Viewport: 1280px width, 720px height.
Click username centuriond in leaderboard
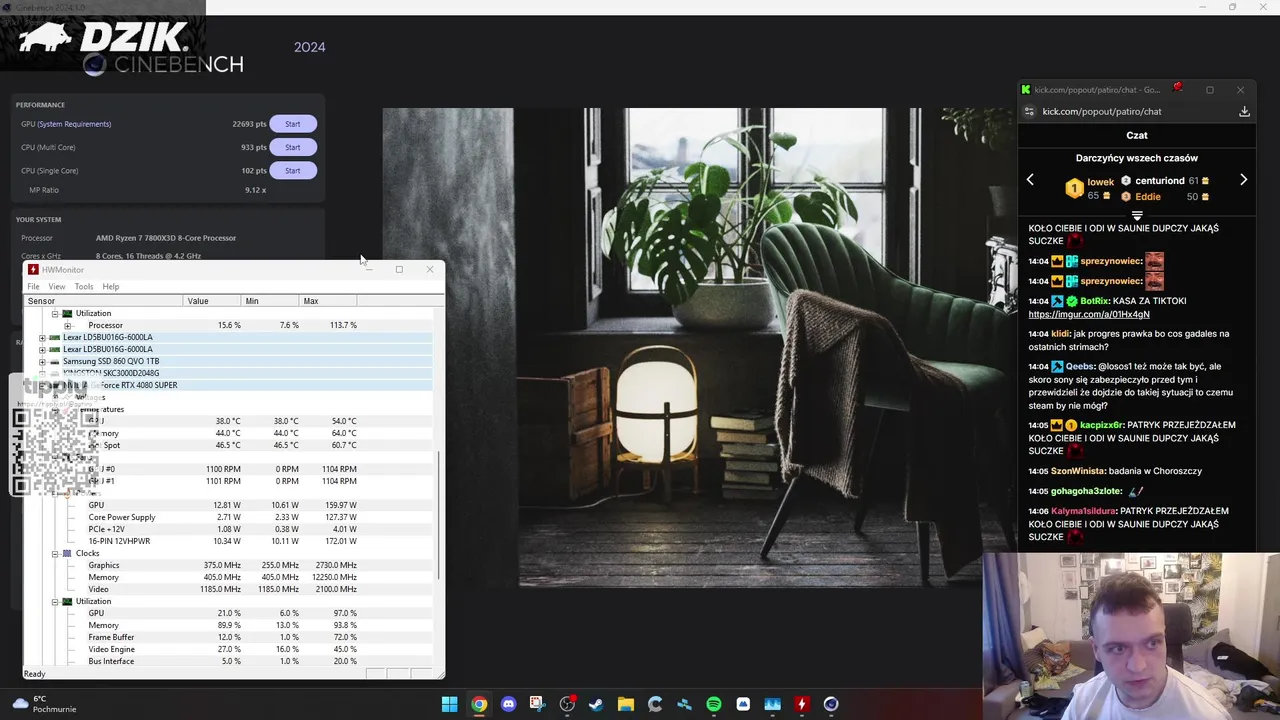[1159, 181]
